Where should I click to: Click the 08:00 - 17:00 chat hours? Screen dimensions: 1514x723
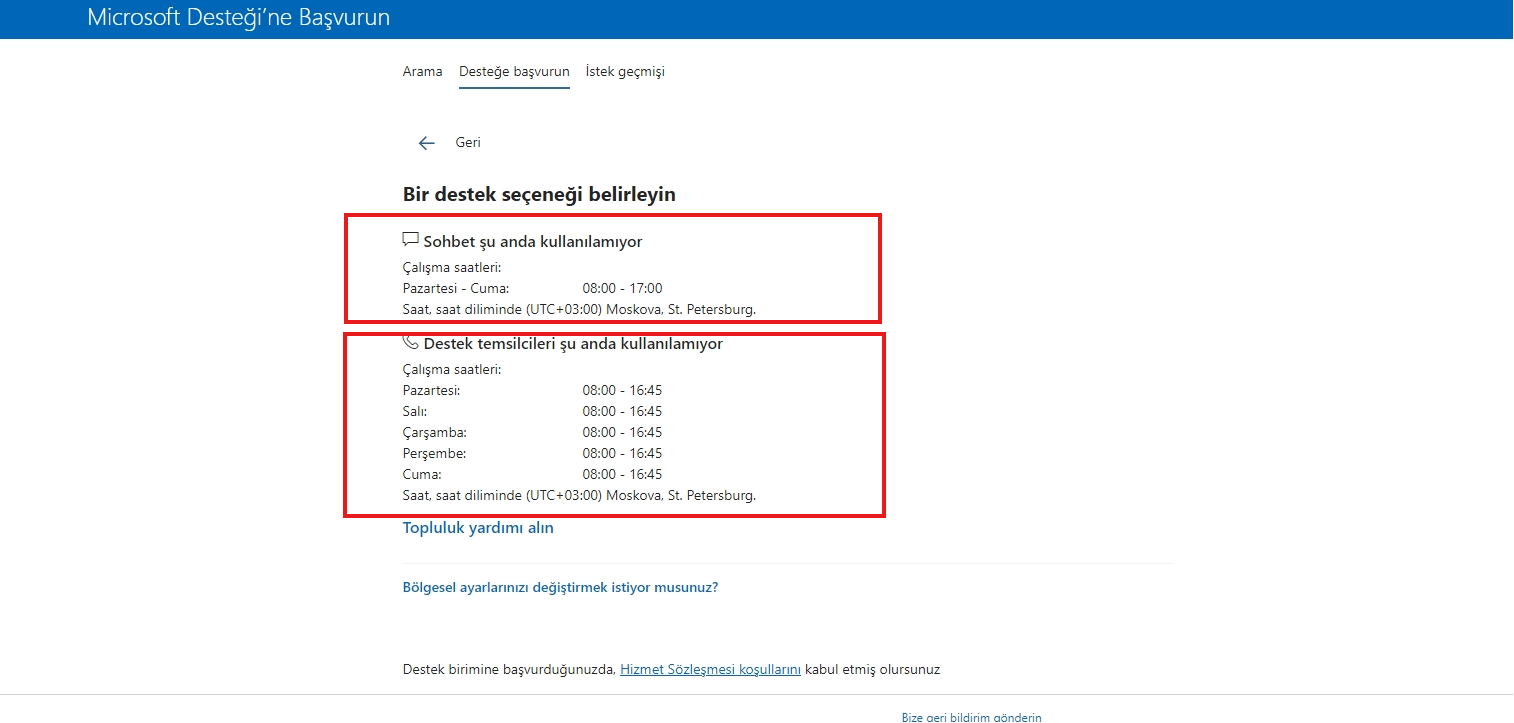(622, 289)
